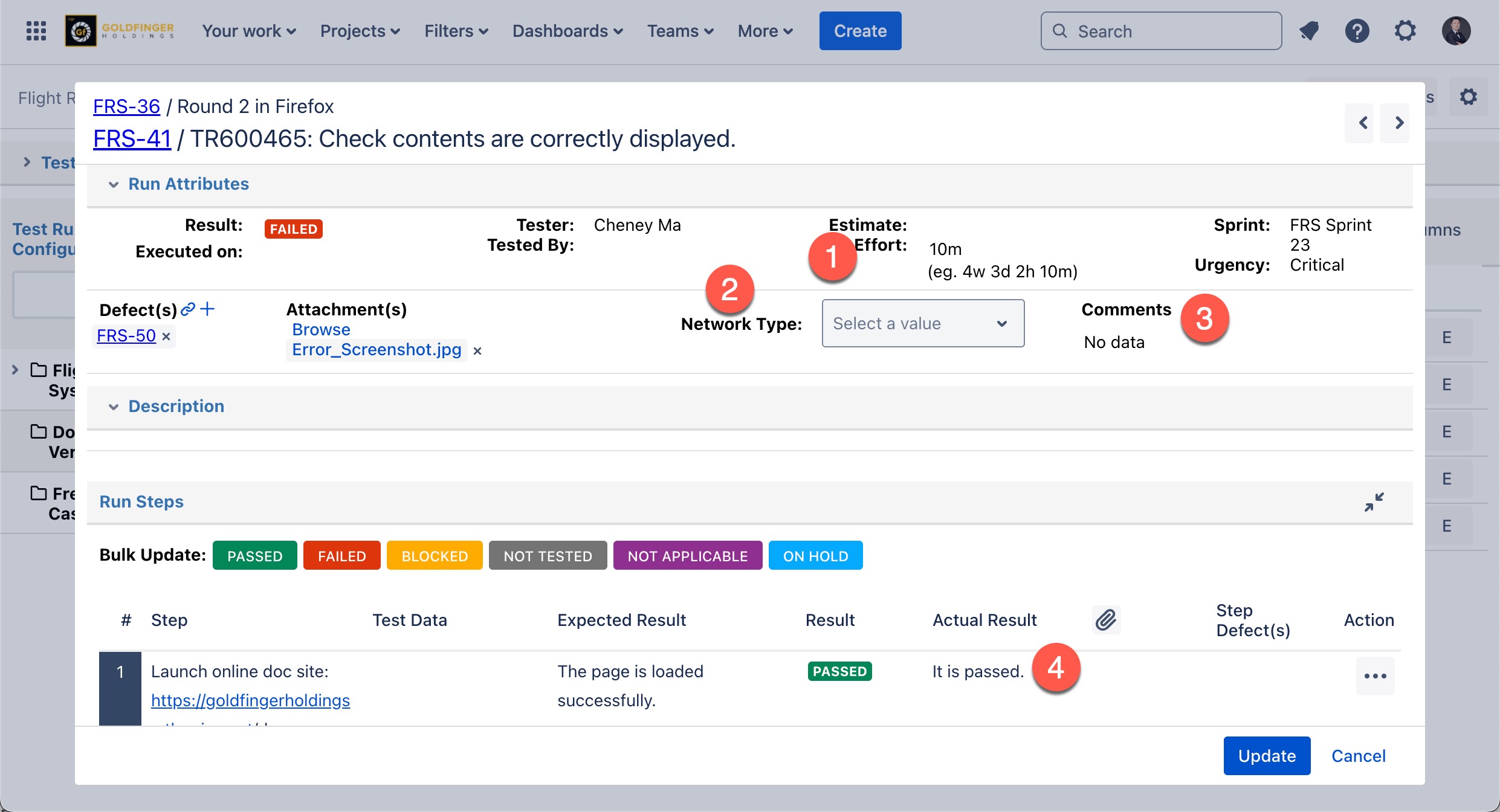The height and width of the screenshot is (812, 1500).
Task: Go to next test run arrow
Action: click(x=1399, y=123)
